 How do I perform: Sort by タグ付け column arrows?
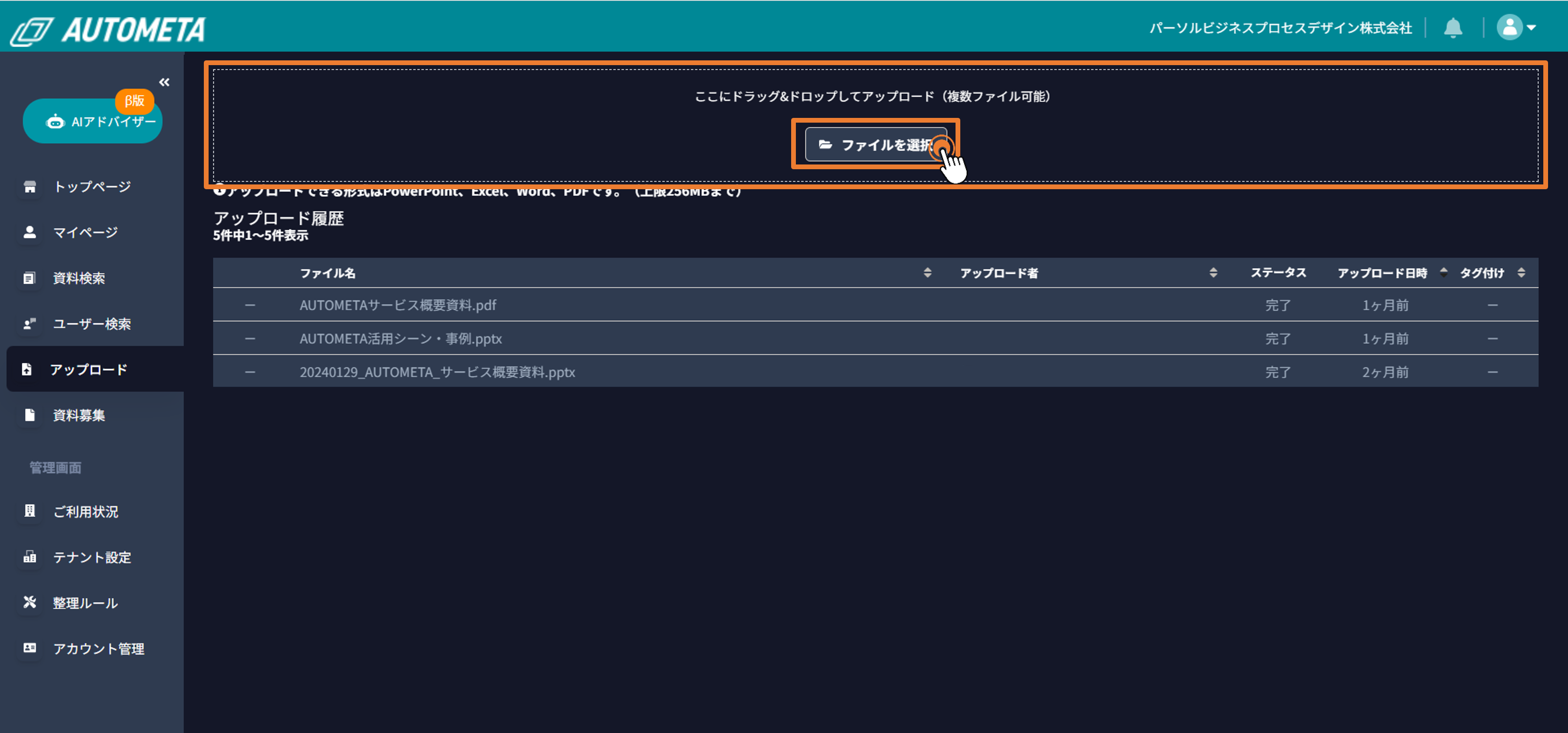click(1521, 273)
